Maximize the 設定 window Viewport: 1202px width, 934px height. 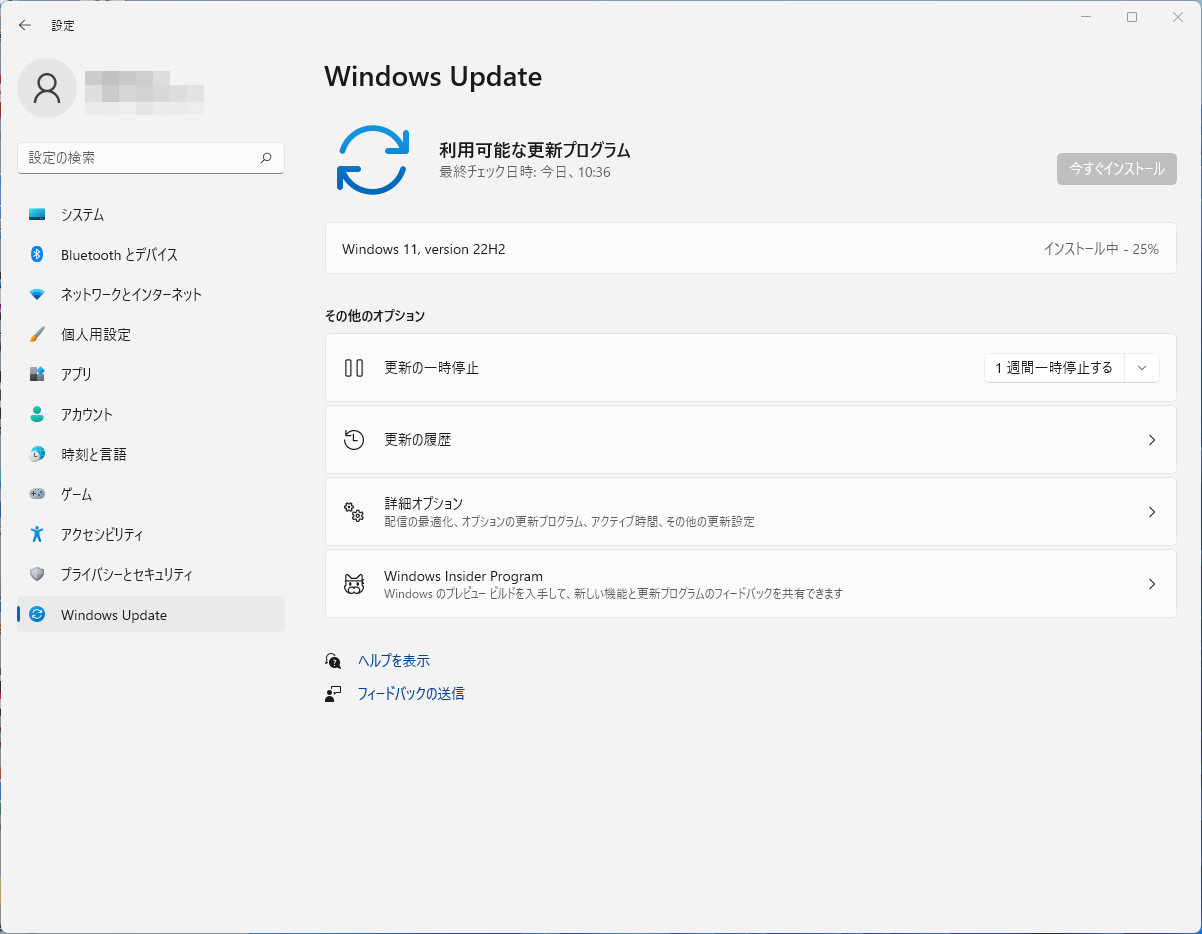1132,17
